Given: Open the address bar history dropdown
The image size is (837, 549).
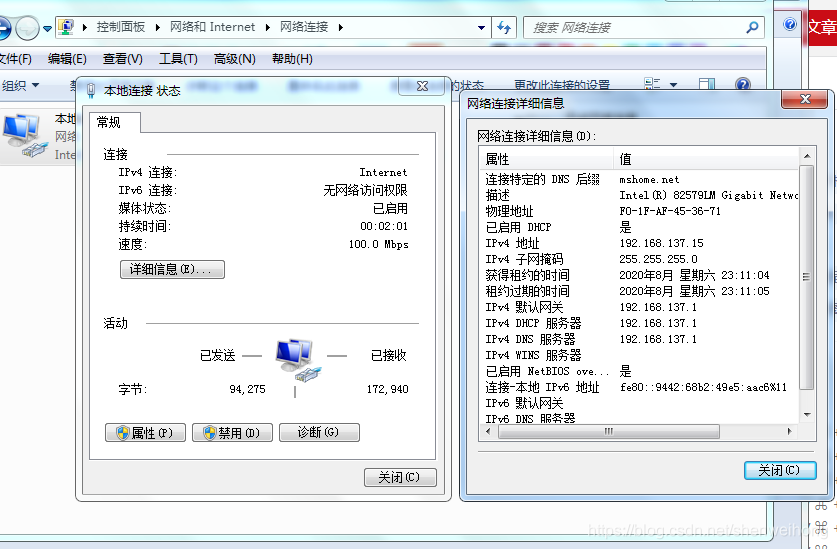Looking at the screenshot, I should click(481, 27).
